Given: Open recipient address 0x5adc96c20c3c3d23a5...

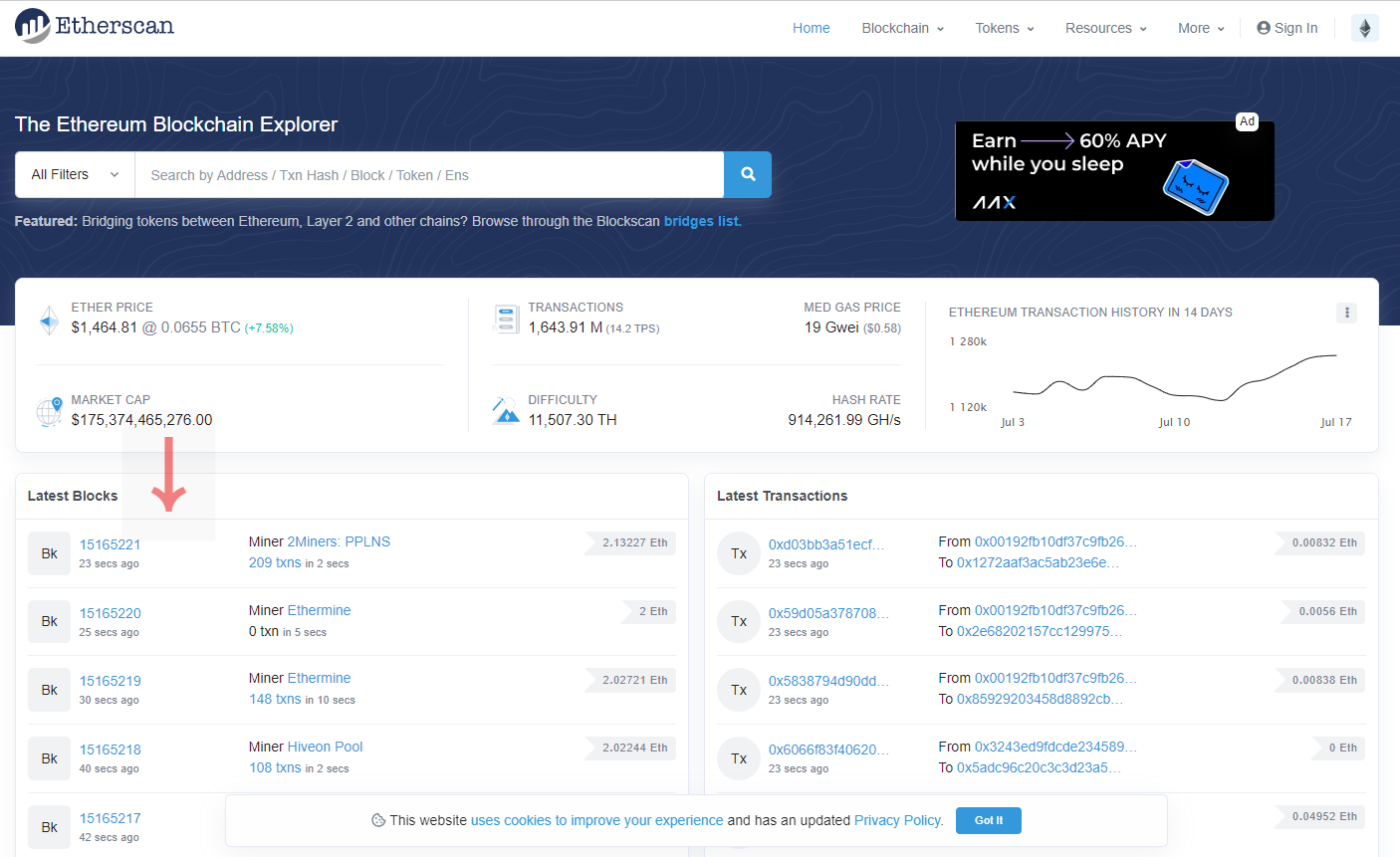Looking at the screenshot, I should 1039,767.
